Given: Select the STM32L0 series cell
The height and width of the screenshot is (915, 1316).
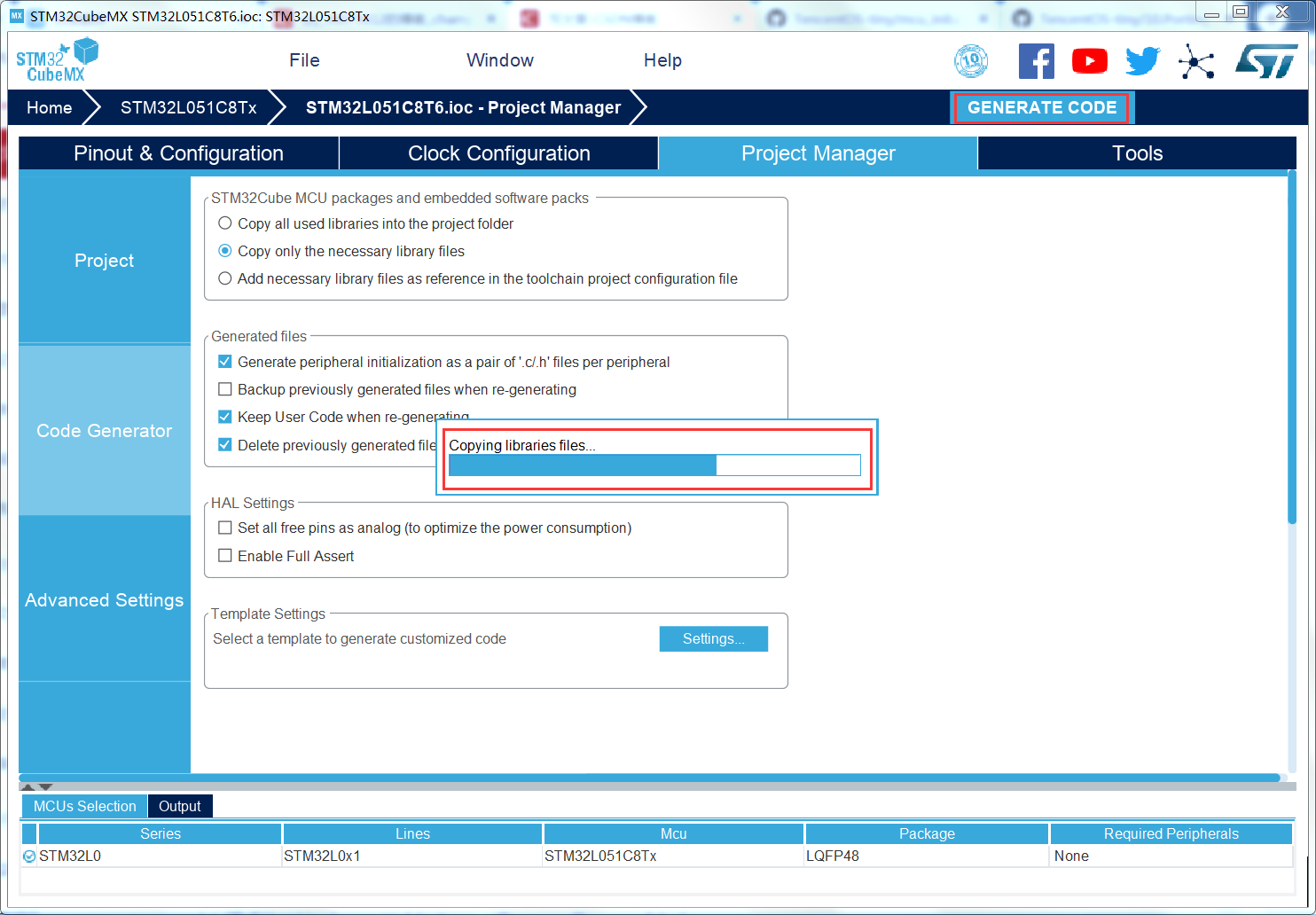Looking at the screenshot, I should pyautogui.click(x=160, y=856).
